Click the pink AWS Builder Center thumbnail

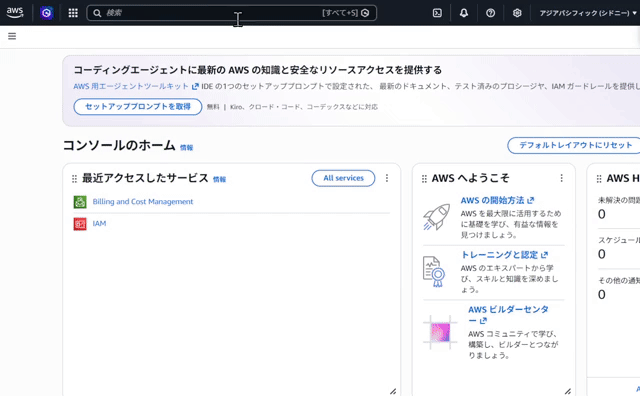point(440,332)
